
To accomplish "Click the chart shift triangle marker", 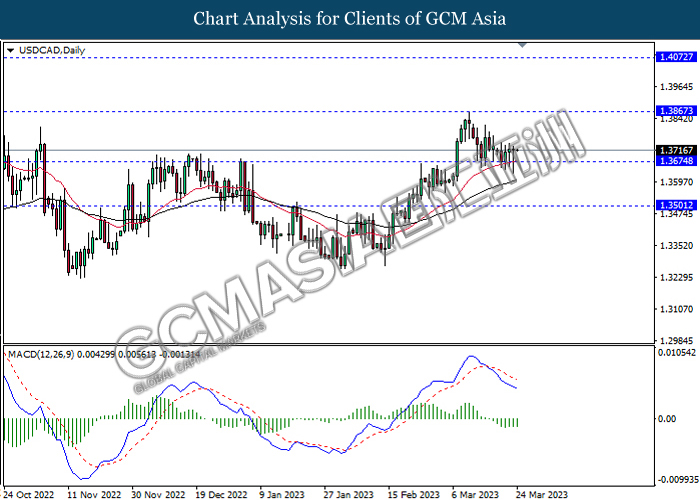I will tap(522, 45).
